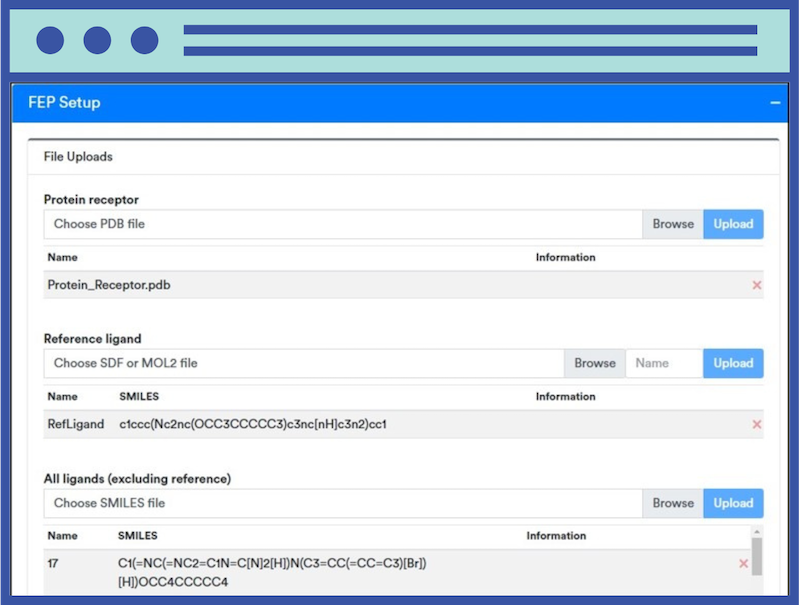This screenshot has height=605, width=800.
Task: Collapse the FEP Setup panel
Action: [x=774, y=103]
